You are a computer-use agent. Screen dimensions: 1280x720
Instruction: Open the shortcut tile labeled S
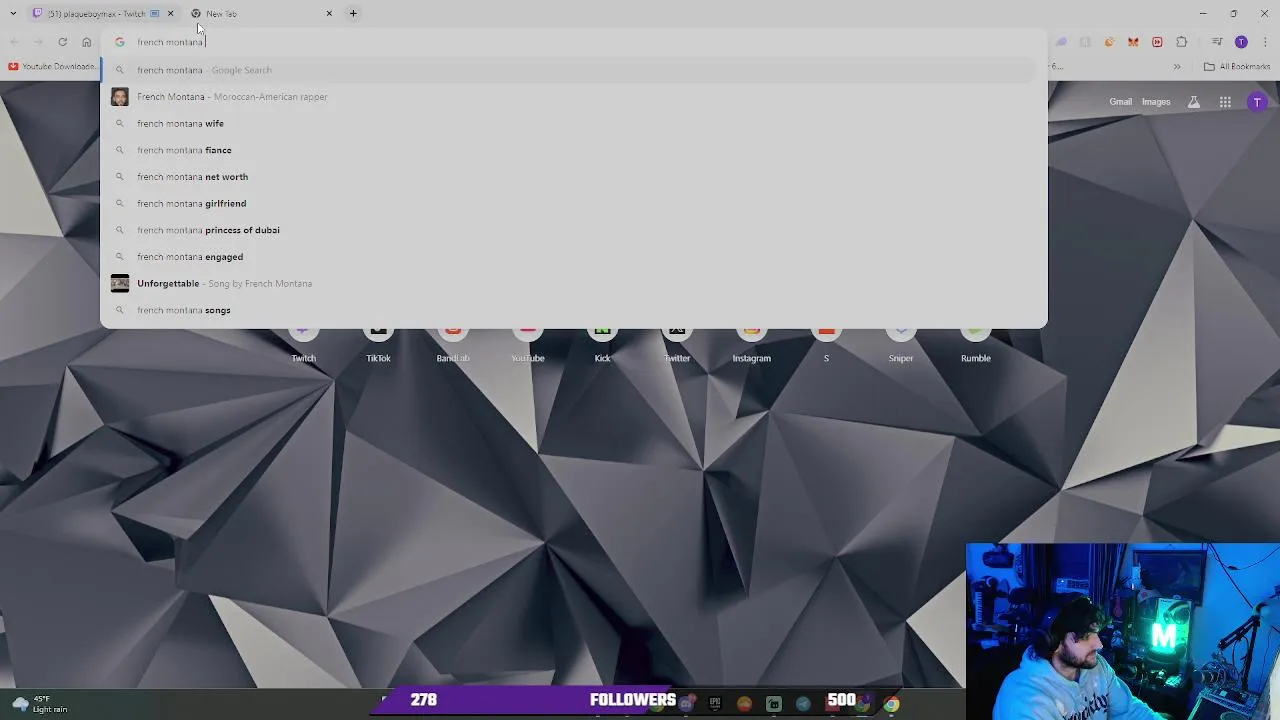(826, 346)
